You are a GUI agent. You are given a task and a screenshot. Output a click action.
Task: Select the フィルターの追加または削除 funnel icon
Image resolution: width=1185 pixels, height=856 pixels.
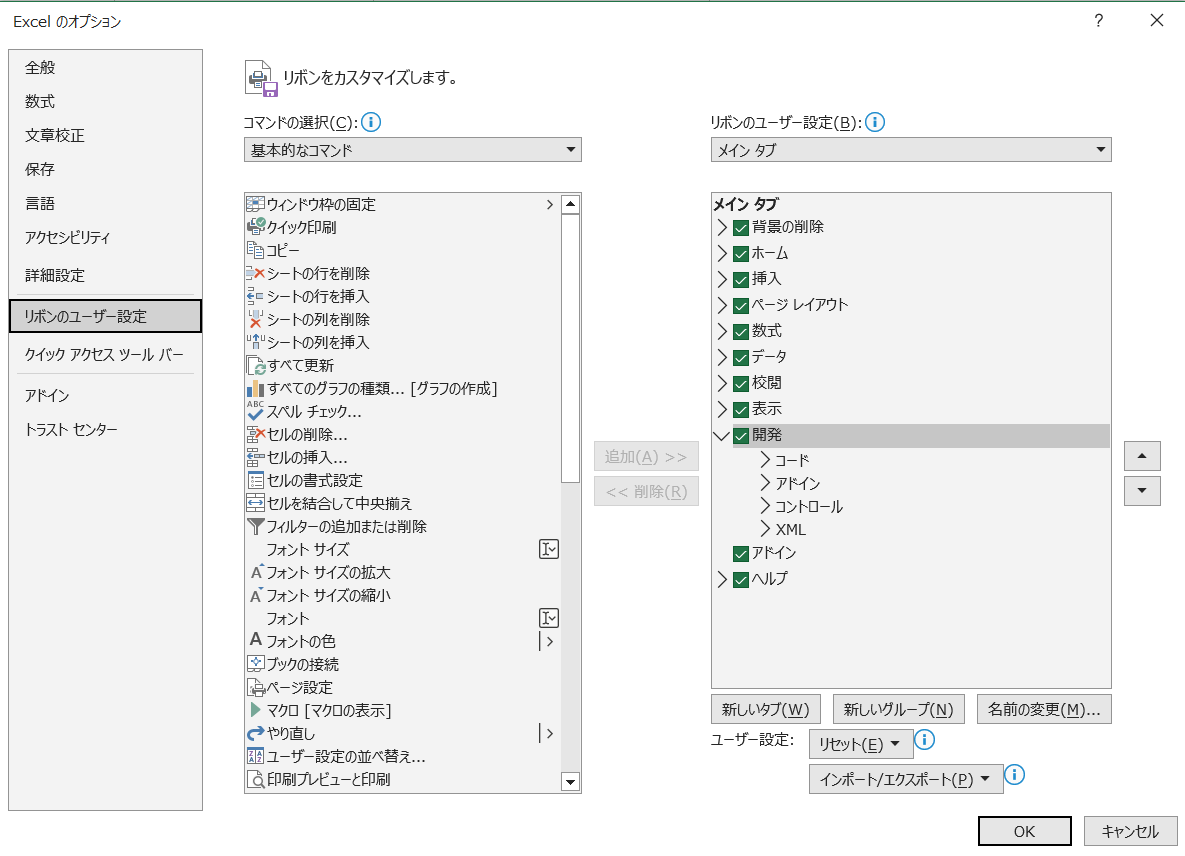(255, 526)
